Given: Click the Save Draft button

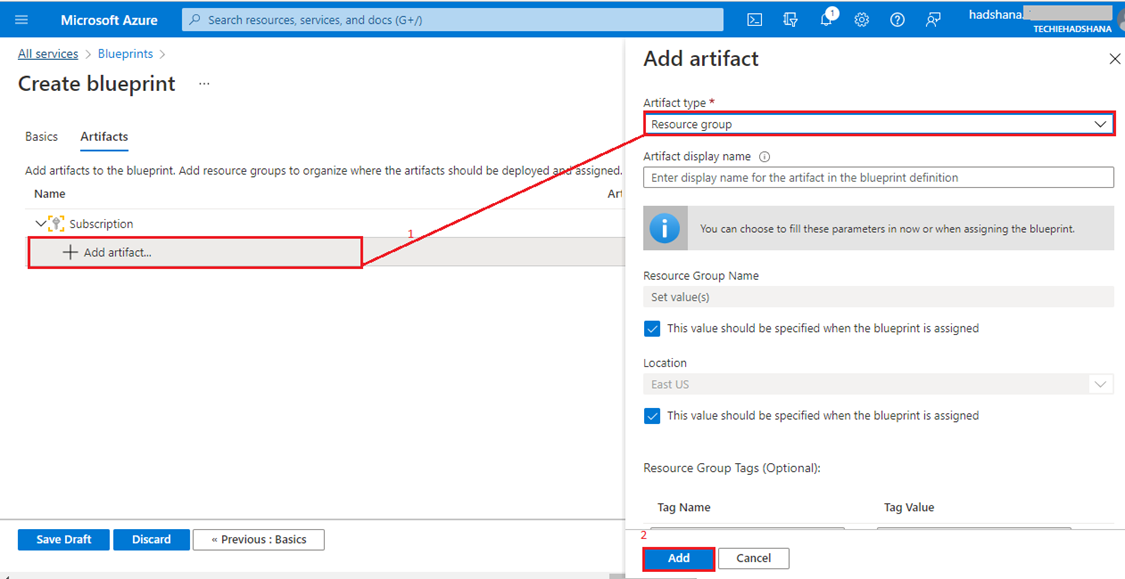Looking at the screenshot, I should pyautogui.click(x=64, y=540).
